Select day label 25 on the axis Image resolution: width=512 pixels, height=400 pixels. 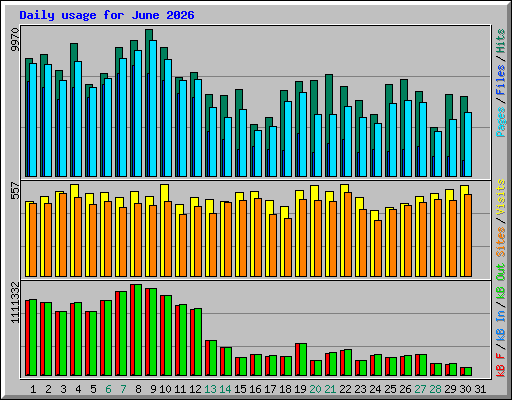pyautogui.click(x=390, y=389)
